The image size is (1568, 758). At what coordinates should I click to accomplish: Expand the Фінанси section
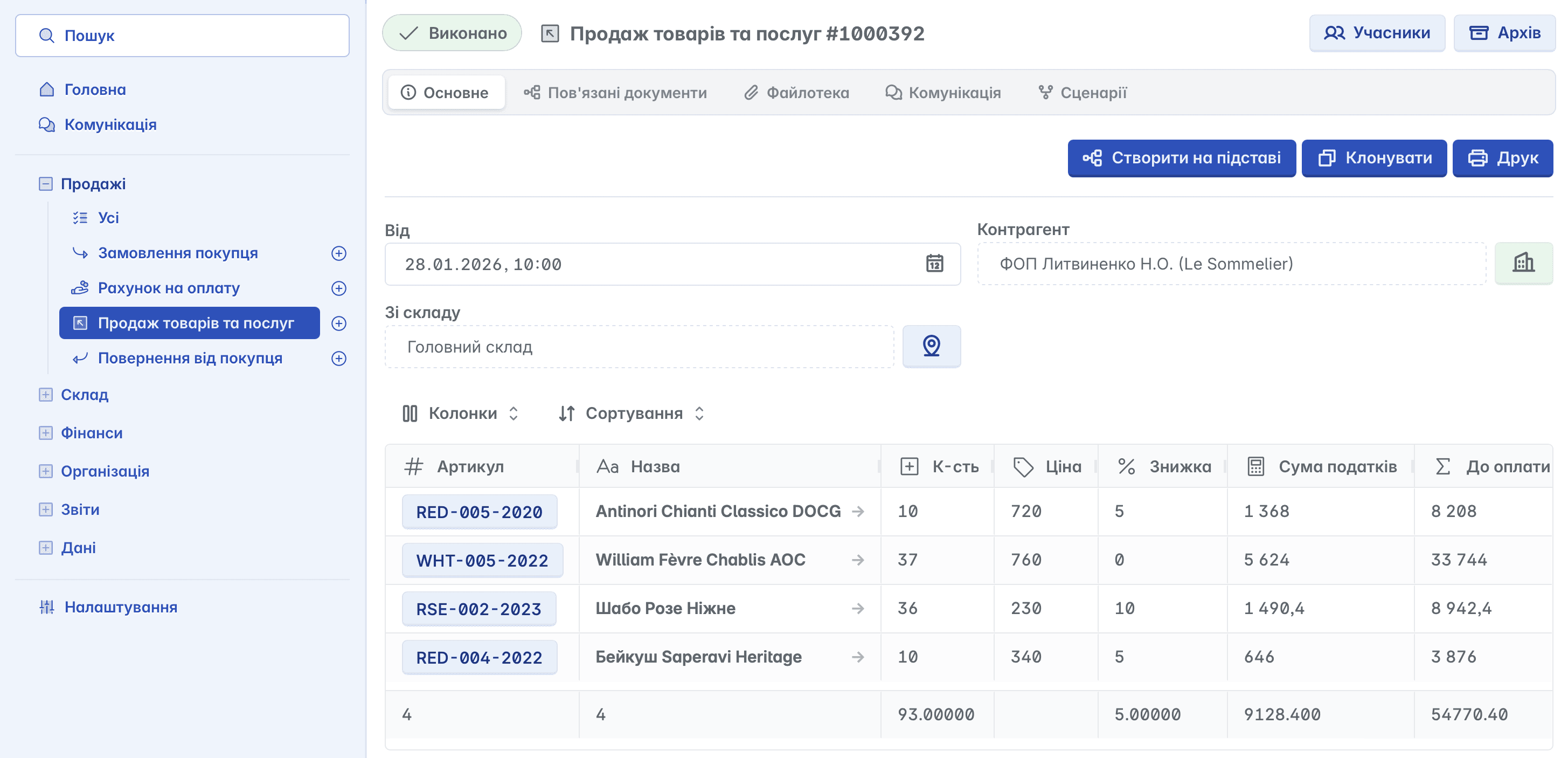[x=46, y=433]
